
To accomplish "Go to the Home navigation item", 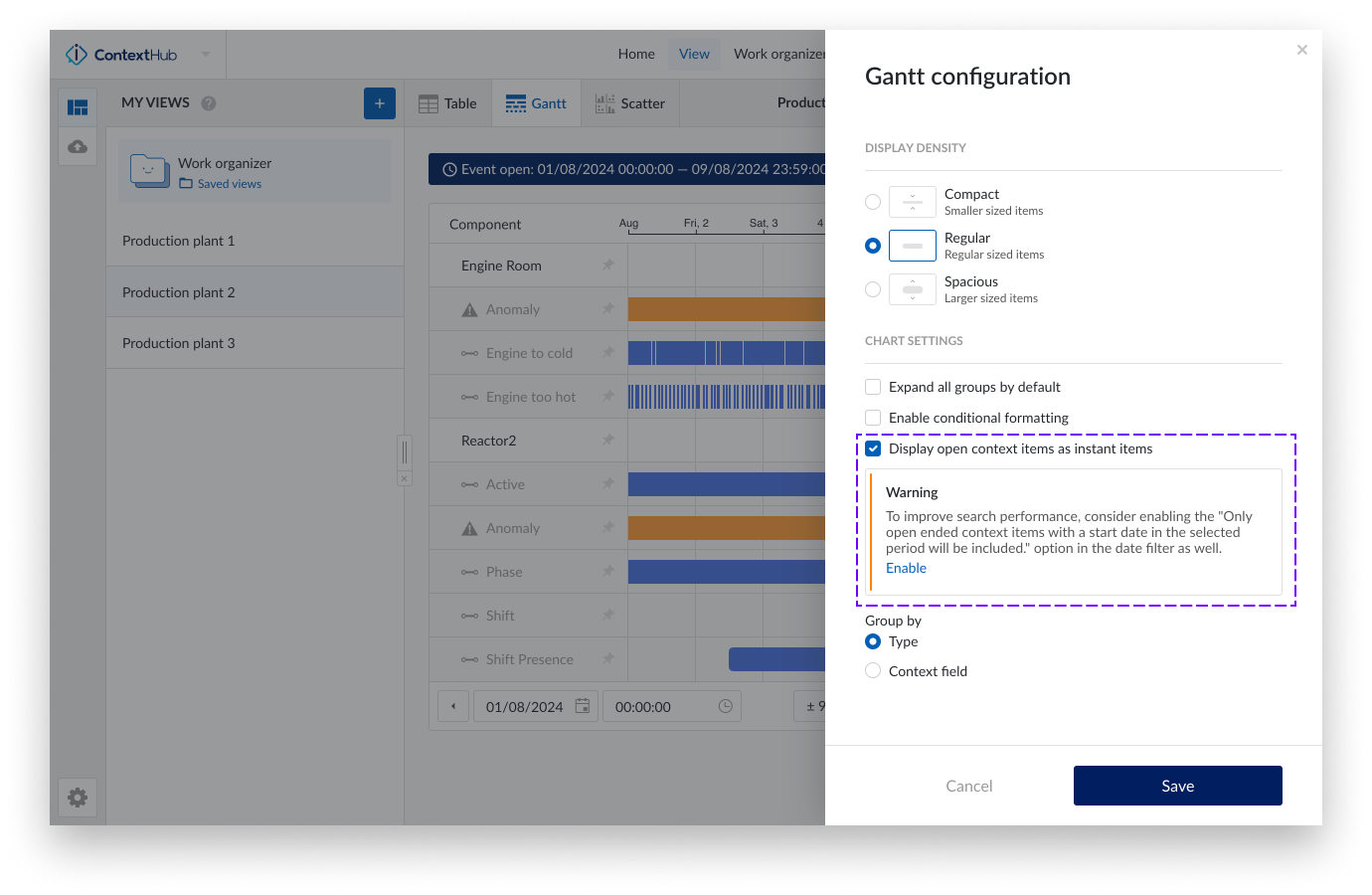I will [x=635, y=54].
